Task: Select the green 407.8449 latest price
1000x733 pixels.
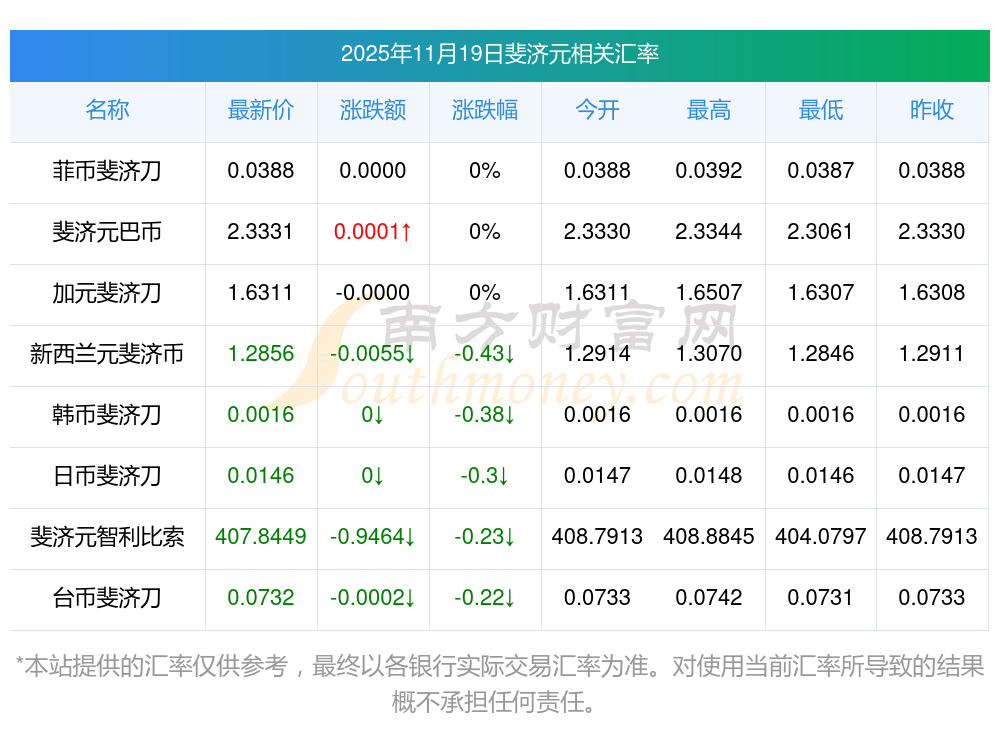Action: click(x=260, y=537)
